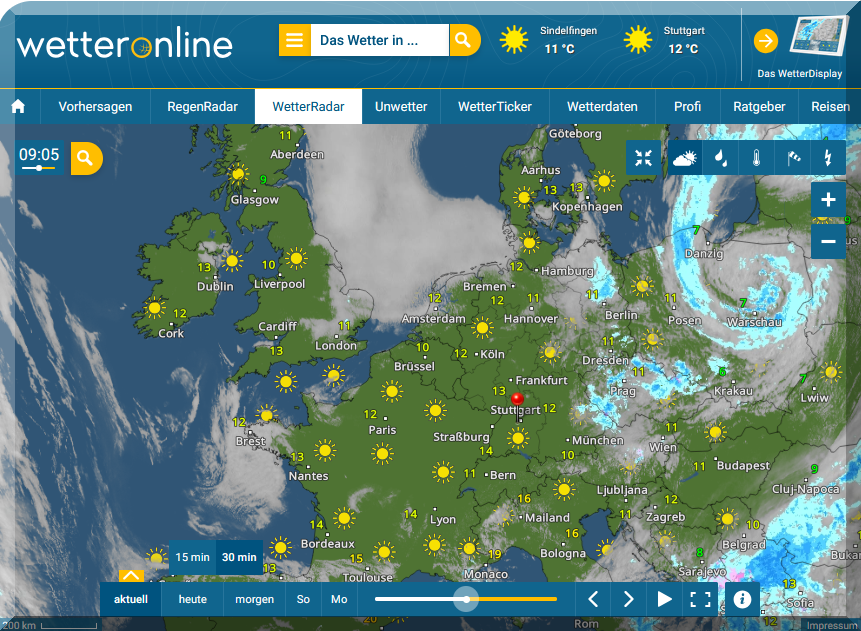Screen dimensions: 861x631
Task: Click the timeline slider handle
Action: [466, 599]
